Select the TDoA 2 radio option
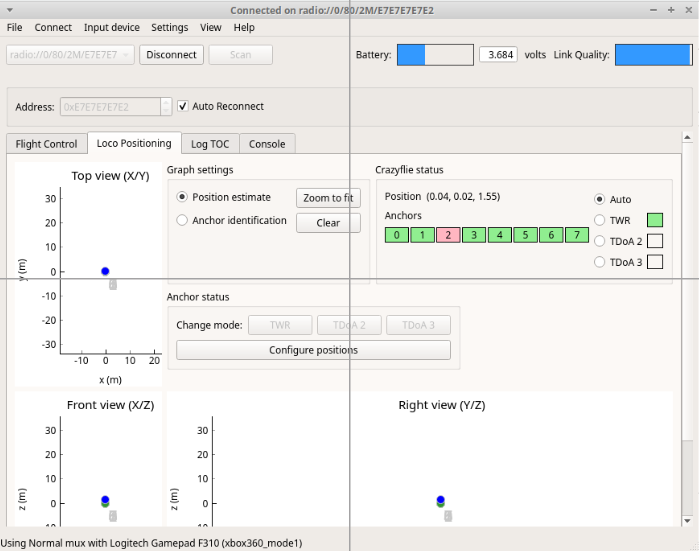Screen dimensions: 699x551 [601, 241]
